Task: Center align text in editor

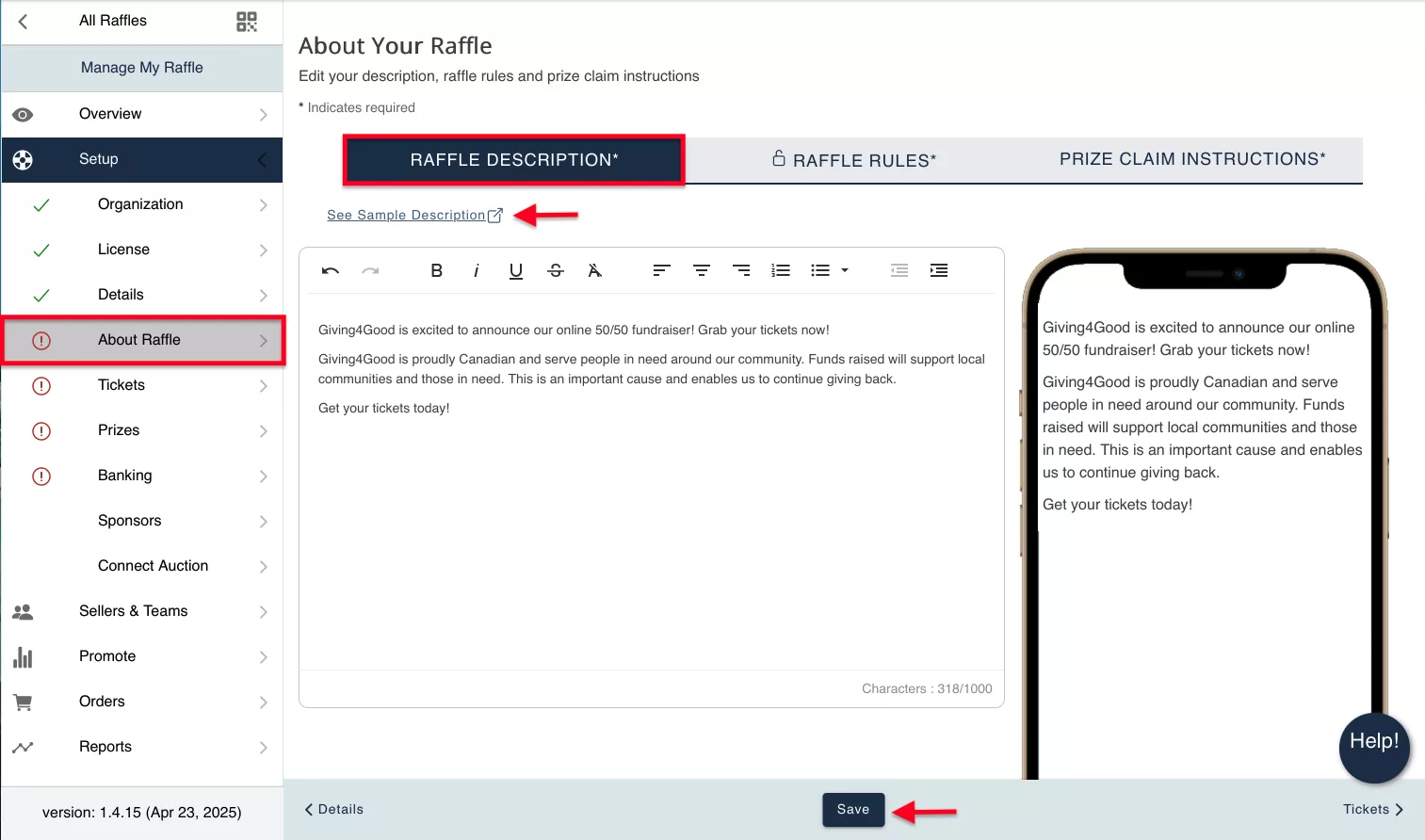Action: click(x=702, y=270)
